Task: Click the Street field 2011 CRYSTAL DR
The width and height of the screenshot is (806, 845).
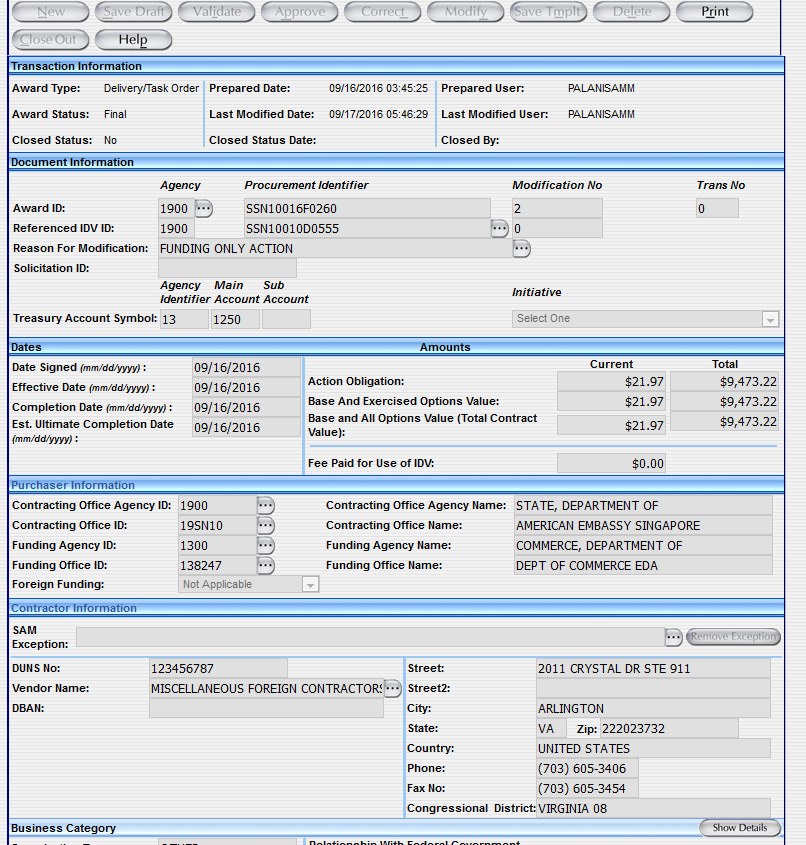Action: pyautogui.click(x=654, y=668)
